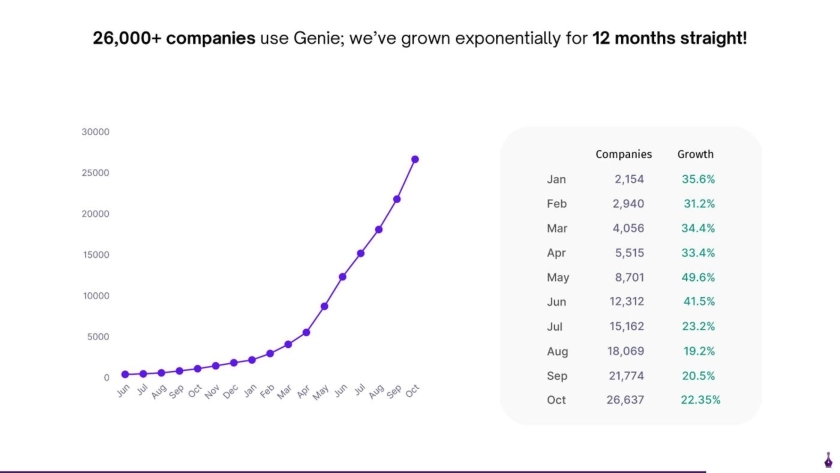Click the Companies column header
This screenshot has height=473, width=840.
point(623,154)
